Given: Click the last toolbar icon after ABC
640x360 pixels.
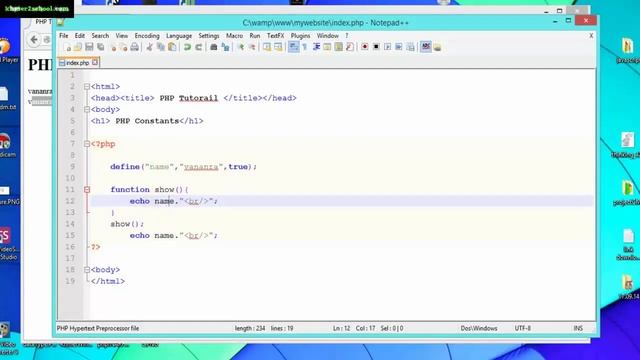Looking at the screenshot, I should click(x=437, y=47).
